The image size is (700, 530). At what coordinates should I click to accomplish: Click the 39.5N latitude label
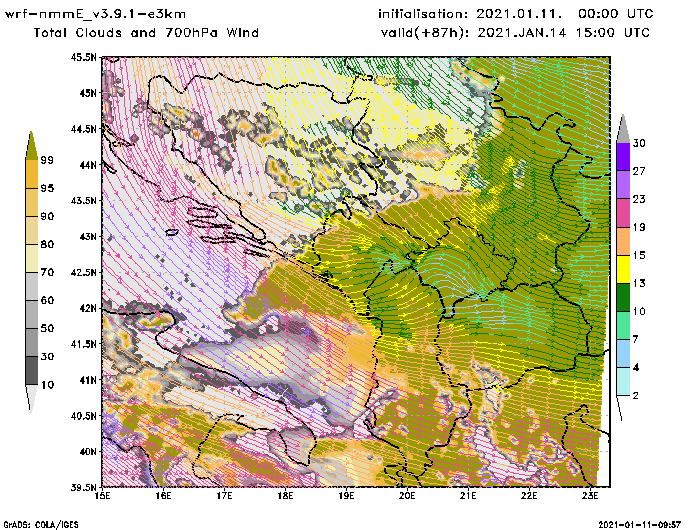(x=83, y=487)
